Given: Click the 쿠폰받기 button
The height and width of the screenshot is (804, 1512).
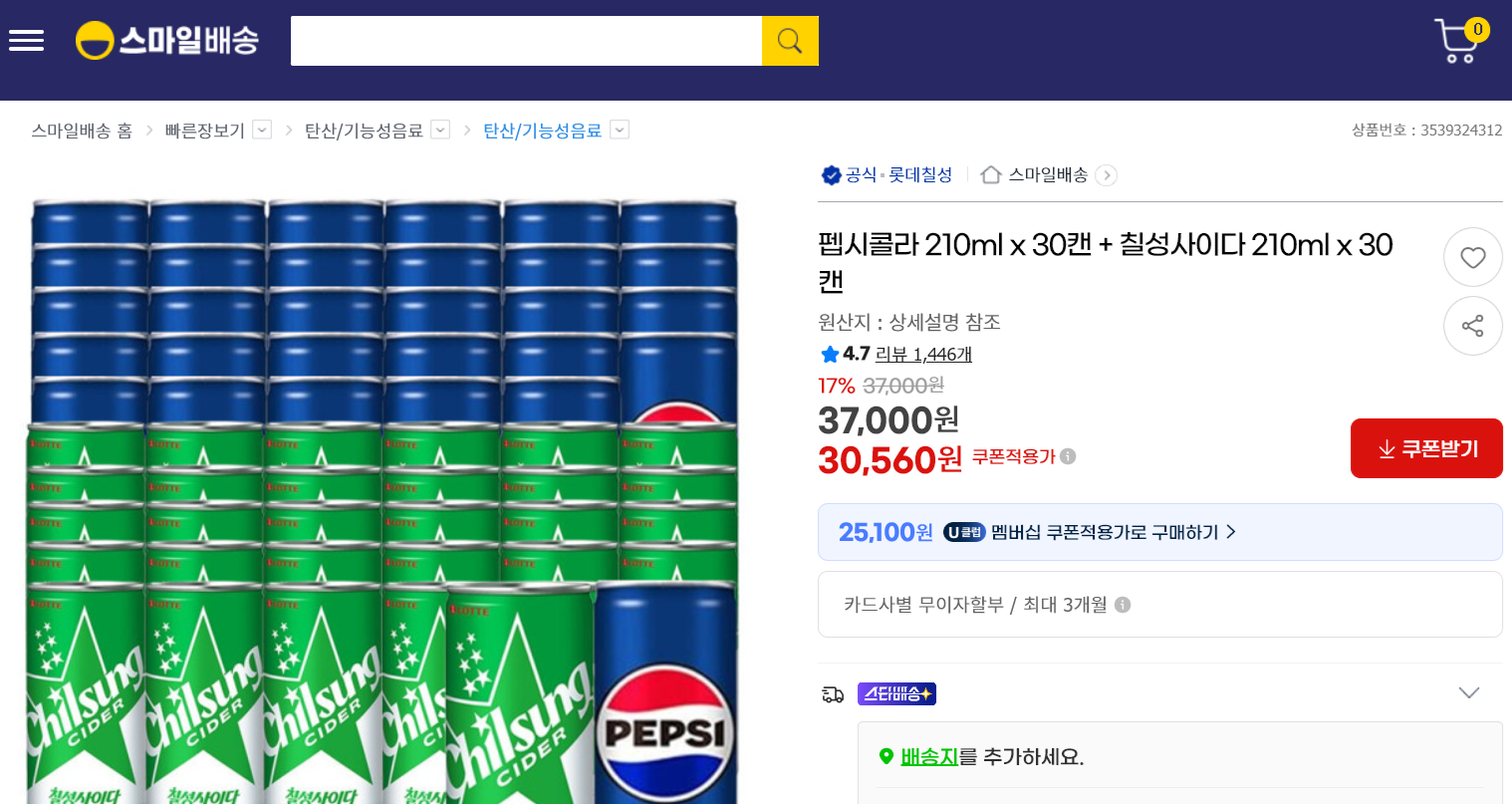Looking at the screenshot, I should point(1425,448).
